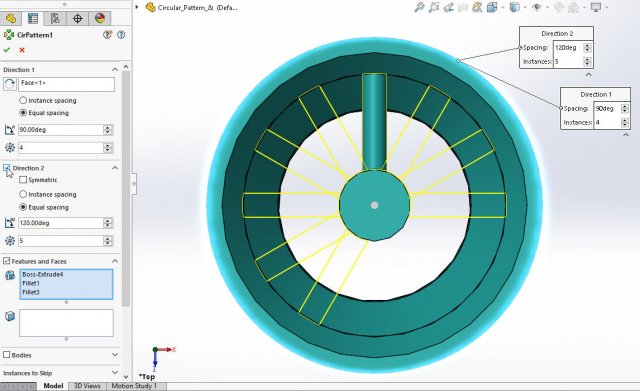Click Direction 1 instances count field

pos(60,147)
